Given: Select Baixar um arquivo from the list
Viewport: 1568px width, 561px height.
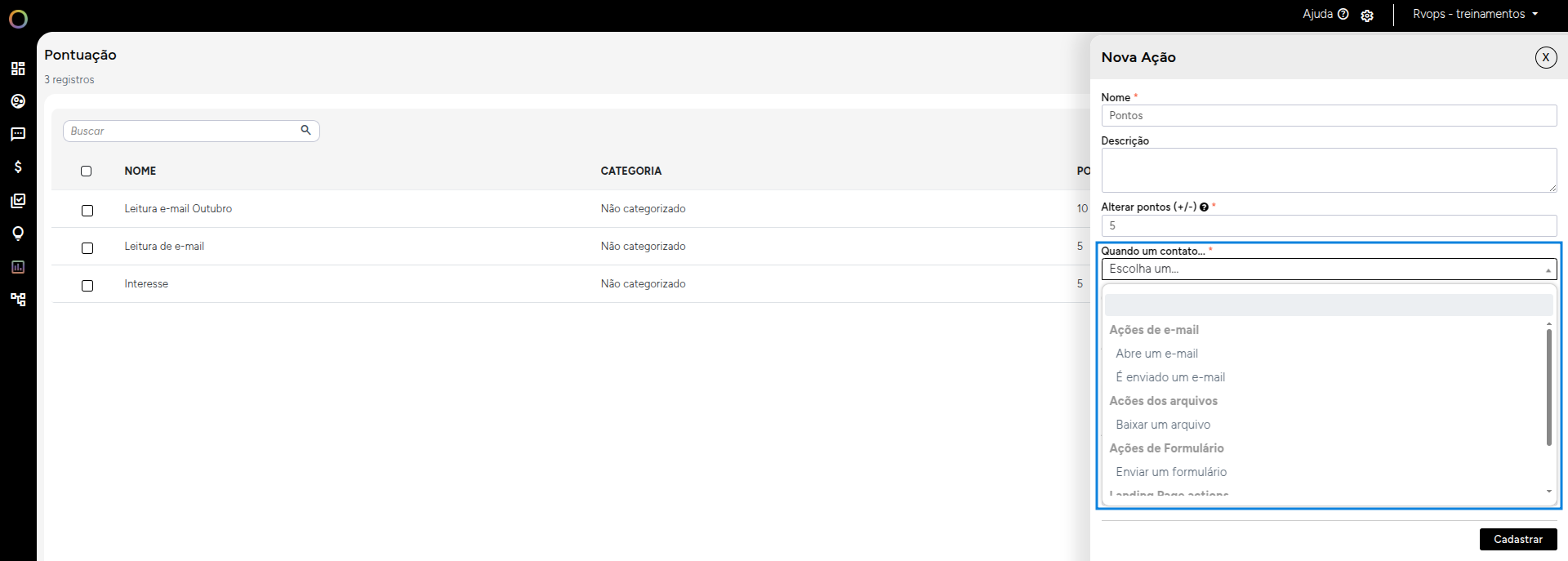Looking at the screenshot, I should pos(1163,425).
